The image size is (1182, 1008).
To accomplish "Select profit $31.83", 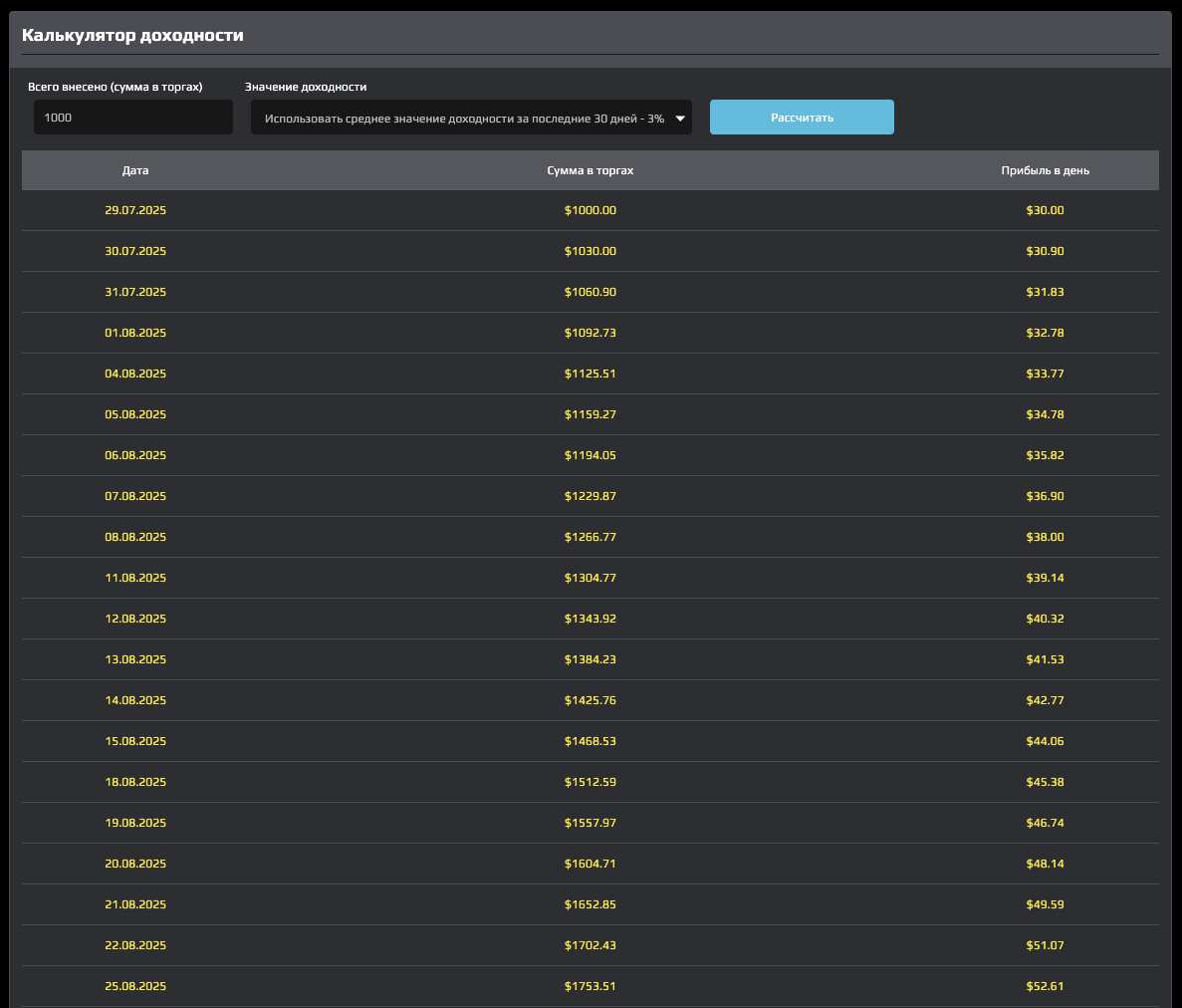I will click(1045, 292).
